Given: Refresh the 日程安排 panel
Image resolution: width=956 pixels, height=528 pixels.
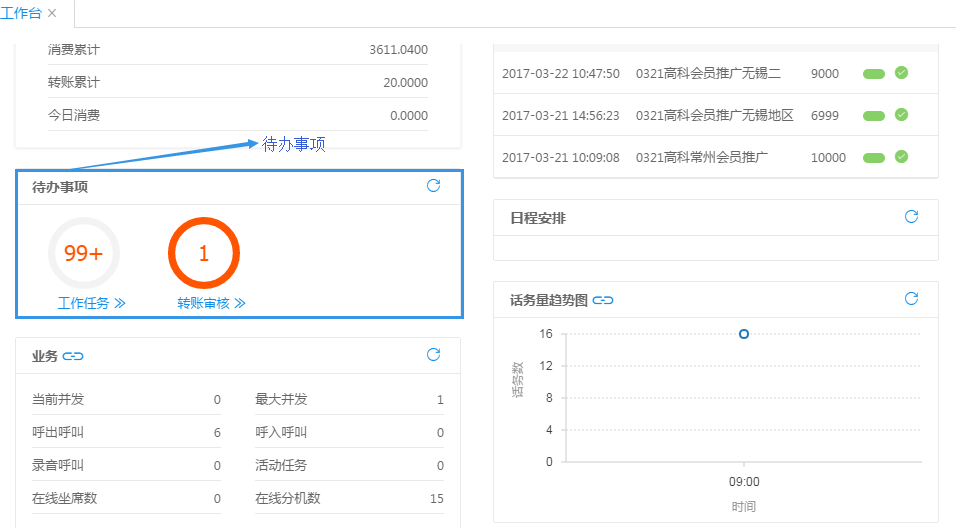Looking at the screenshot, I should click(x=911, y=217).
